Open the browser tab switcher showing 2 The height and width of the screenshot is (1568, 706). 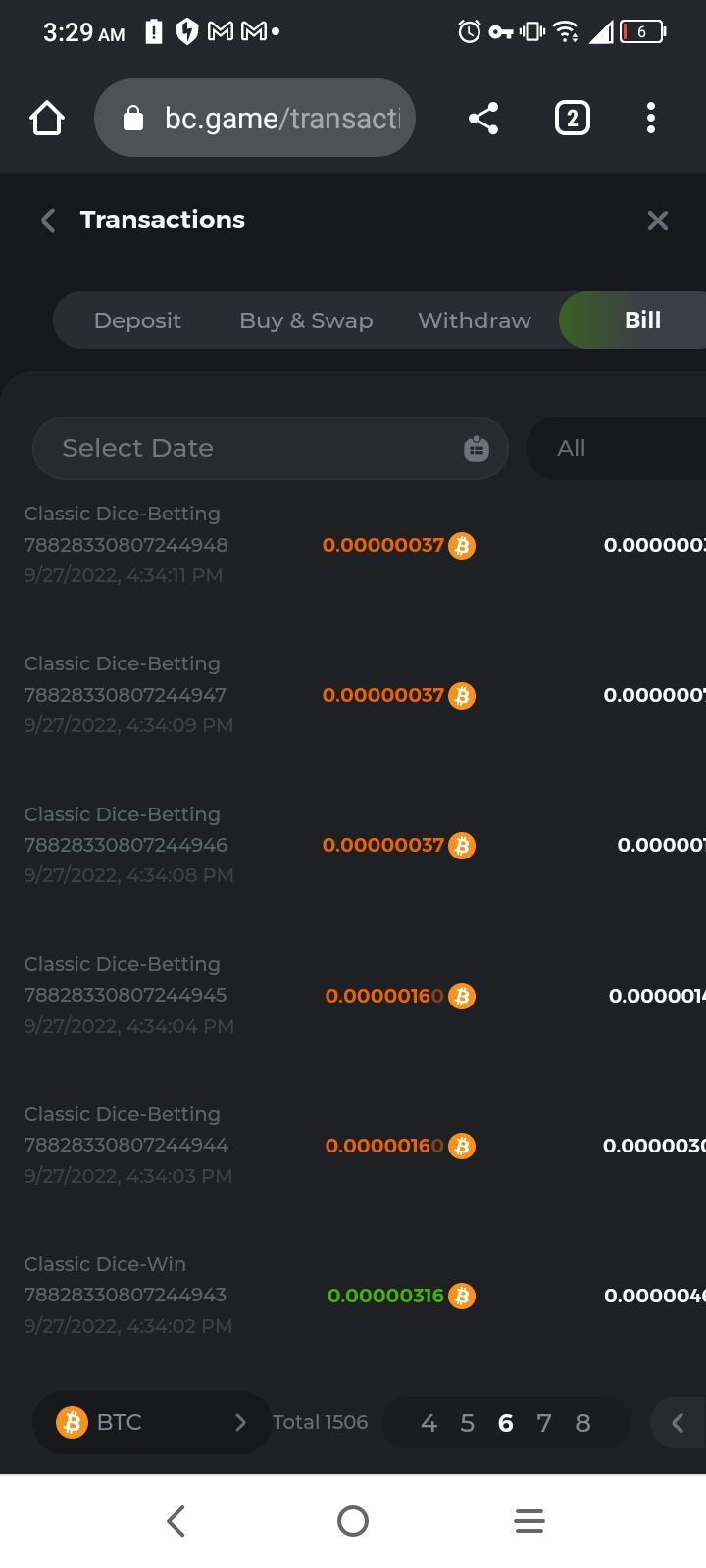(572, 119)
